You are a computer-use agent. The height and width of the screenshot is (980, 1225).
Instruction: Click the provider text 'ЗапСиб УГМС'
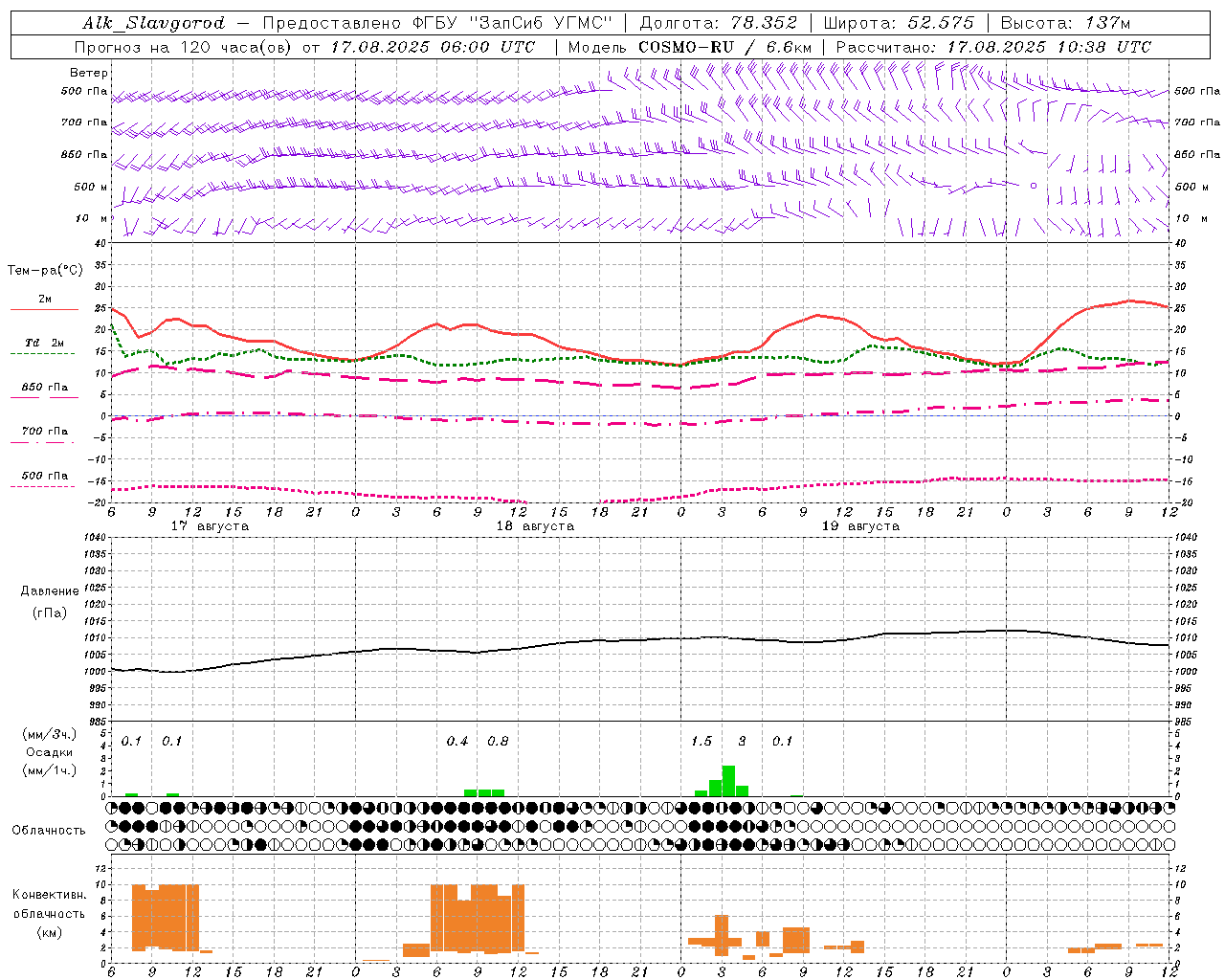(543, 23)
